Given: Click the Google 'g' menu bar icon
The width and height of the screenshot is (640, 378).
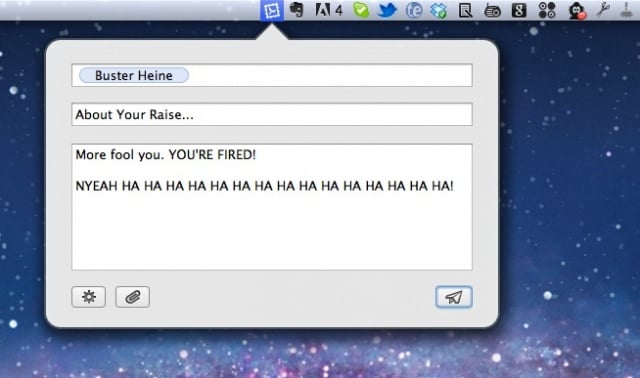Looking at the screenshot, I should pos(519,10).
